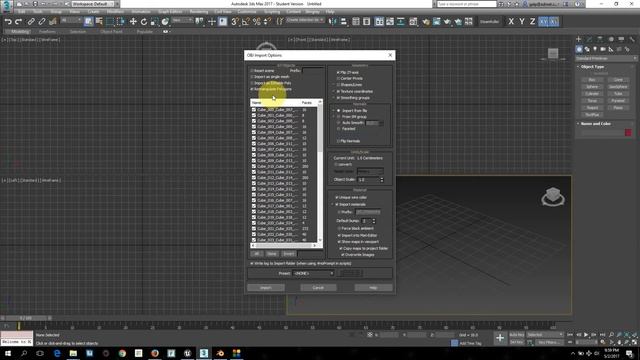
Task: Restrict transform to the Y axis
Action: (522, 22)
